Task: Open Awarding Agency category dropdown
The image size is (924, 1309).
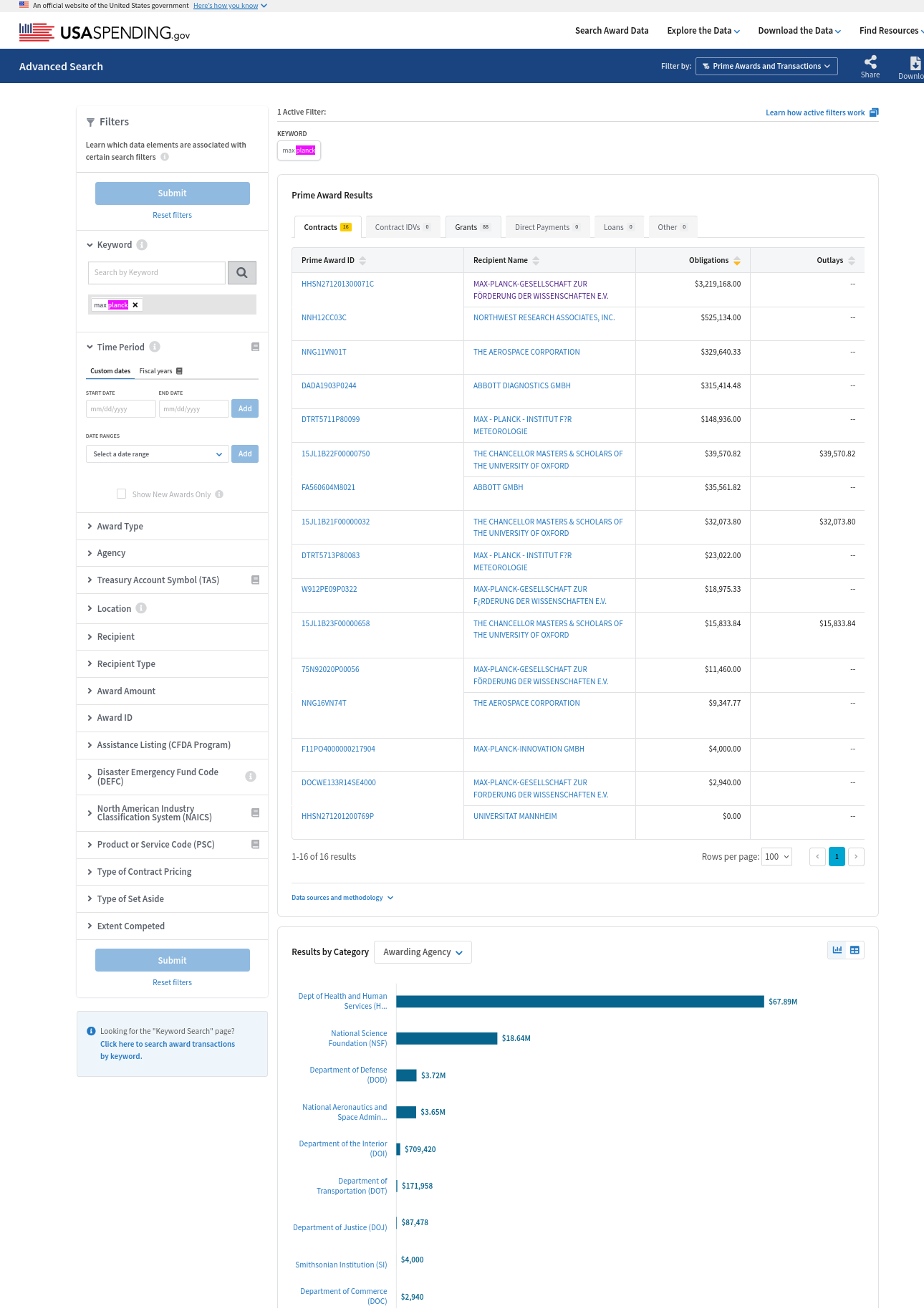Action: coord(423,952)
